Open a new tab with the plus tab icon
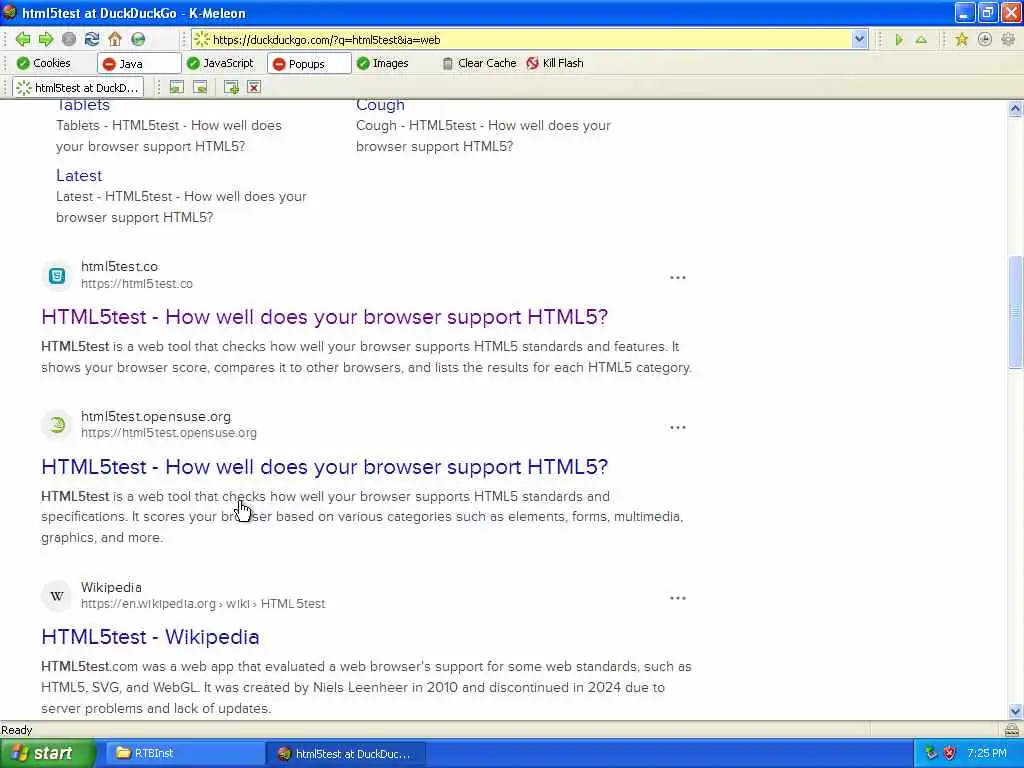1024x768 pixels. pyautogui.click(x=231, y=87)
